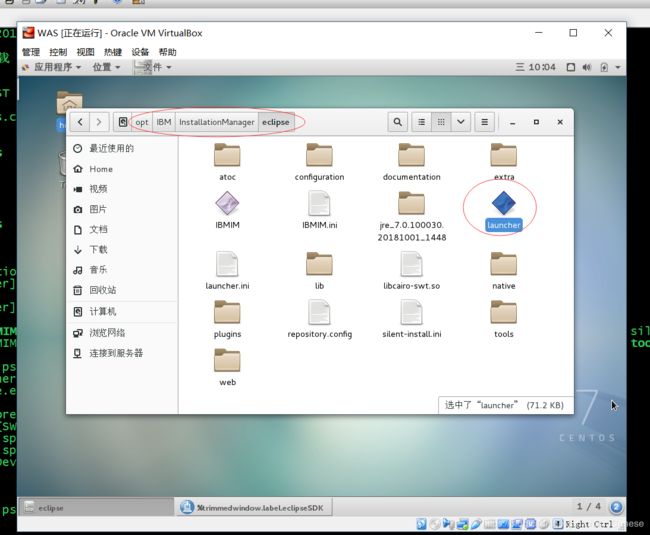Open 文档 sidebar location
Viewport: 650px width, 535px height.
tap(122, 229)
